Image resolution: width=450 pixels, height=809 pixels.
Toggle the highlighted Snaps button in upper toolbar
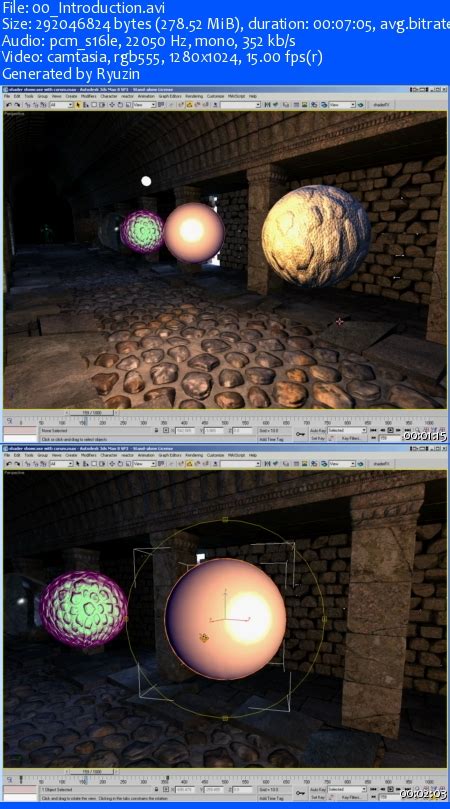(x=189, y=105)
